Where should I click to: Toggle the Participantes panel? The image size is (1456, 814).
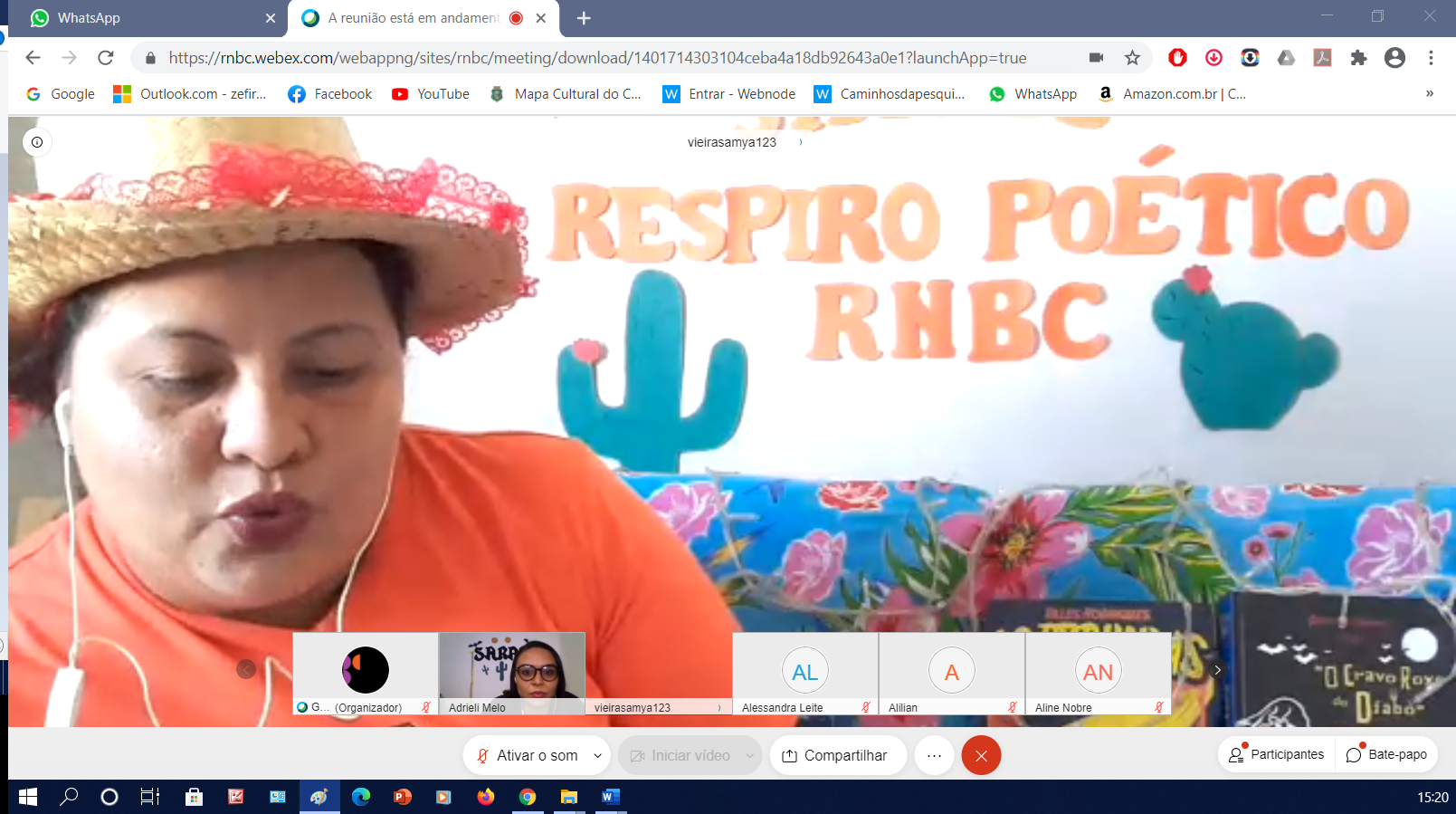click(1276, 754)
